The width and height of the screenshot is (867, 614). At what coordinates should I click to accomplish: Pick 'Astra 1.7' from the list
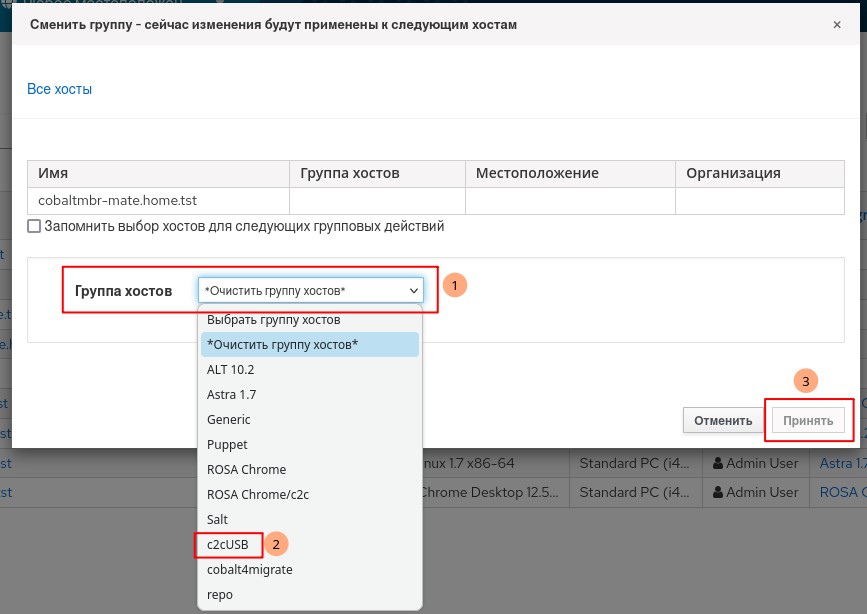click(231, 395)
